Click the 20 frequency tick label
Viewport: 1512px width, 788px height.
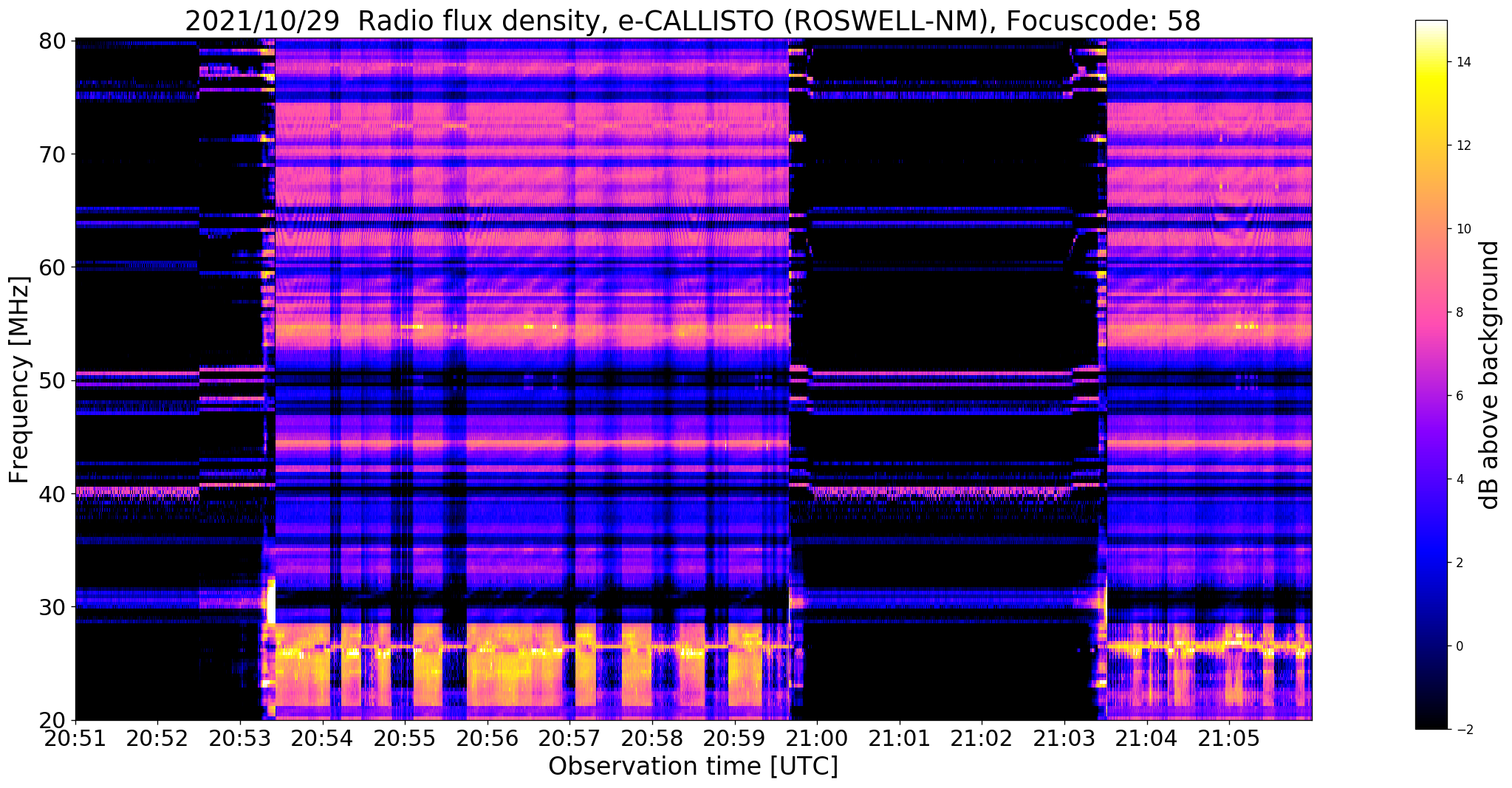(x=51, y=720)
